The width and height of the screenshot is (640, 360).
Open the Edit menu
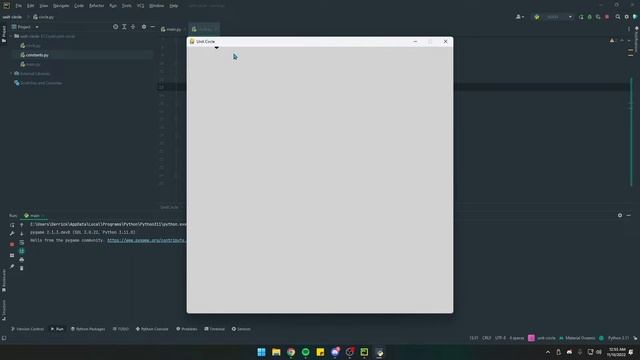pyautogui.click(x=31, y=6)
